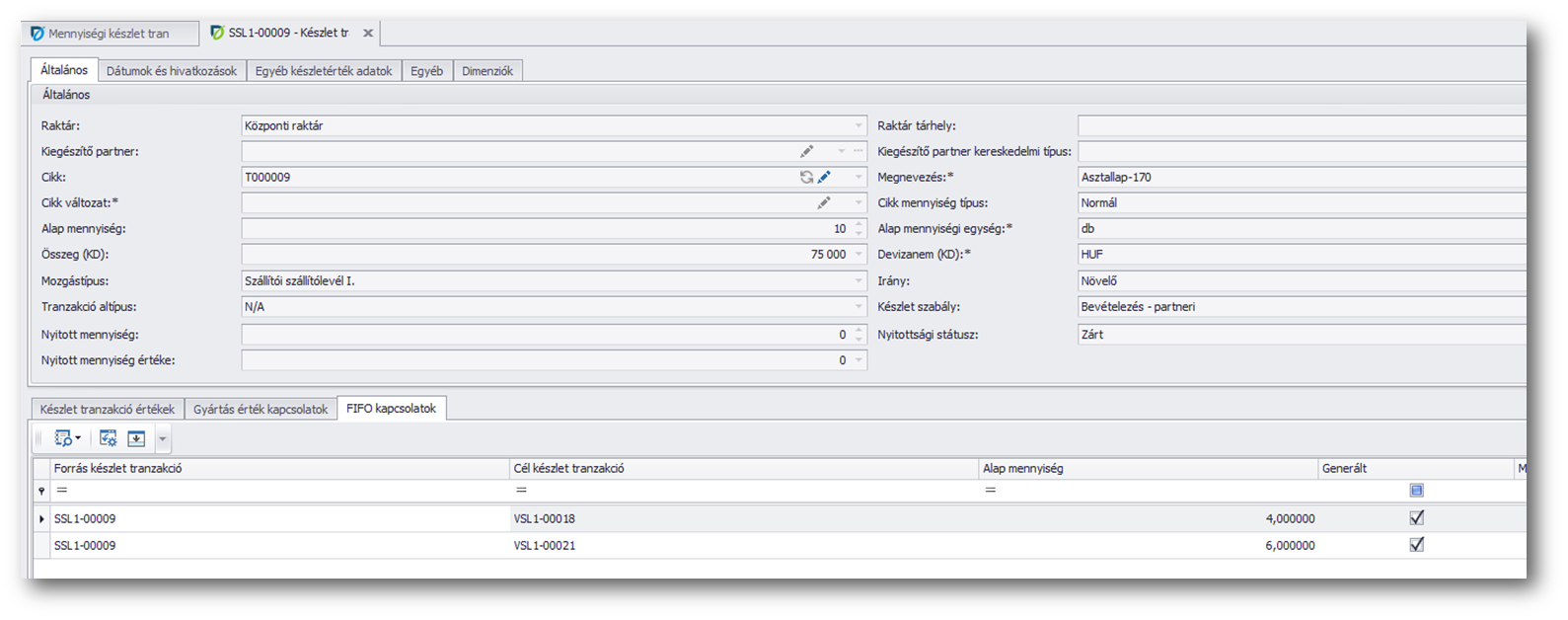Click the Raktár tárhely input field
This screenshot has width=1568, height=620.
[x=1301, y=126]
